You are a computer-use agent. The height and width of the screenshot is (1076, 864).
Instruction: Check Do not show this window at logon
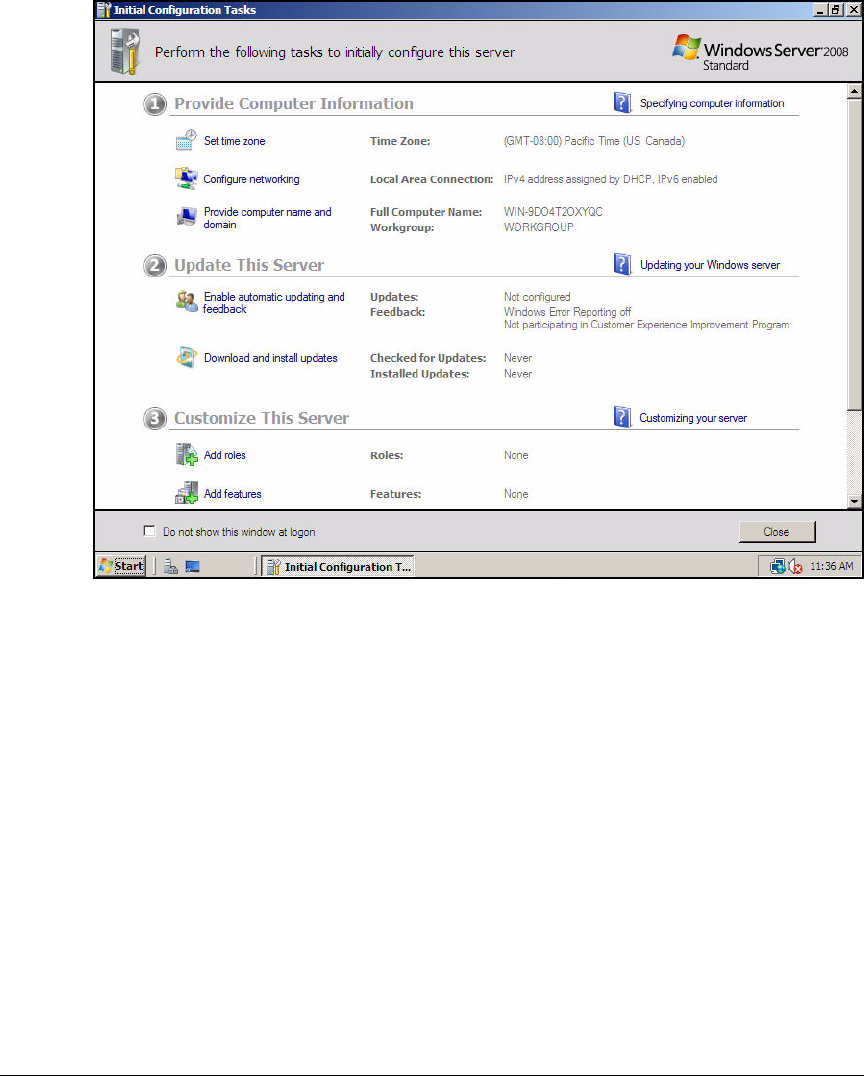pos(149,530)
